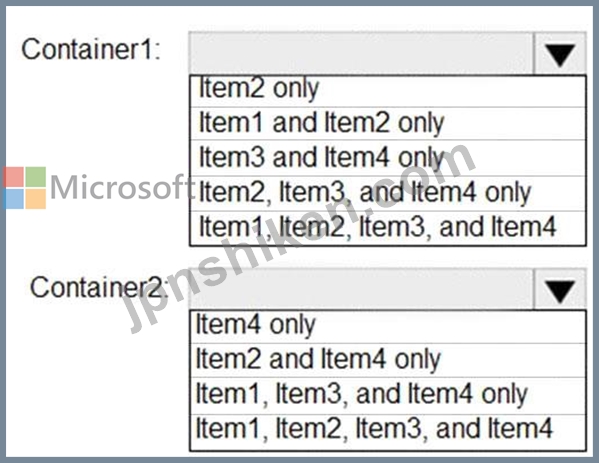This screenshot has height=463, width=599.
Task: Click the red square of Microsoft logo
Action: [14, 177]
